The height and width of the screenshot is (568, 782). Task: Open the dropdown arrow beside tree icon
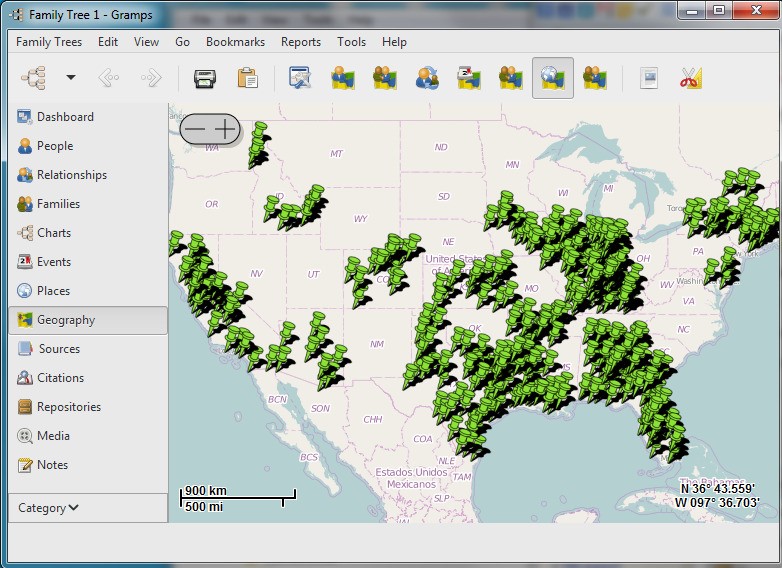71,78
